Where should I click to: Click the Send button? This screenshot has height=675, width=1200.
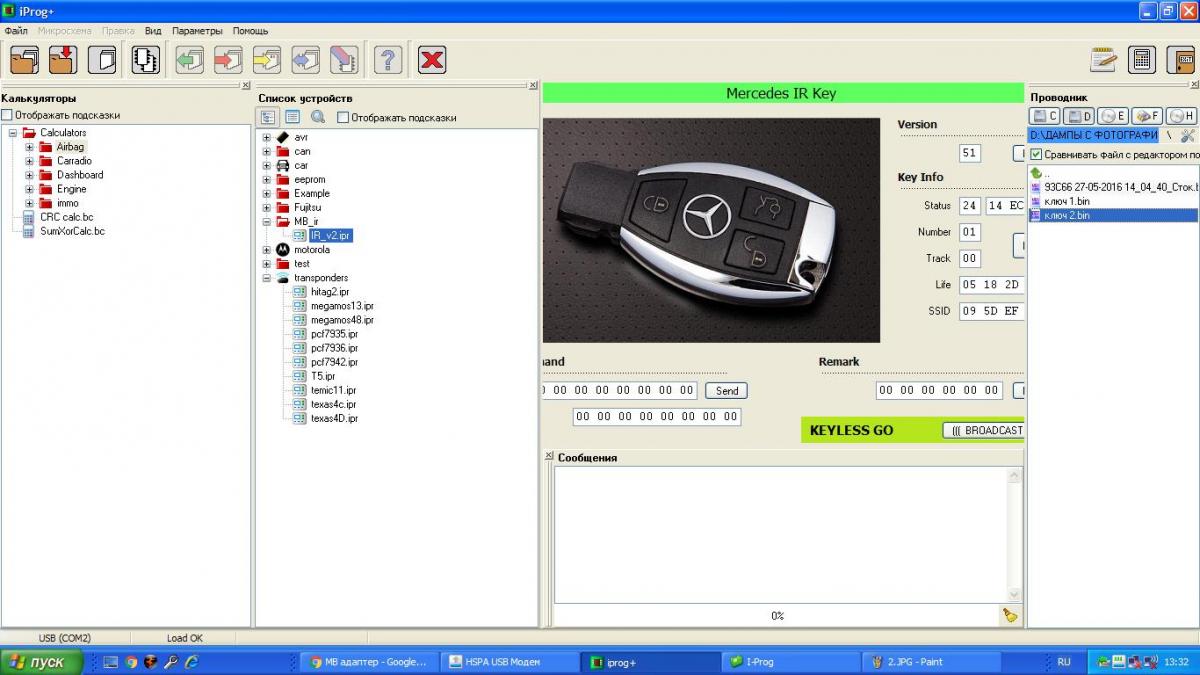[726, 391]
